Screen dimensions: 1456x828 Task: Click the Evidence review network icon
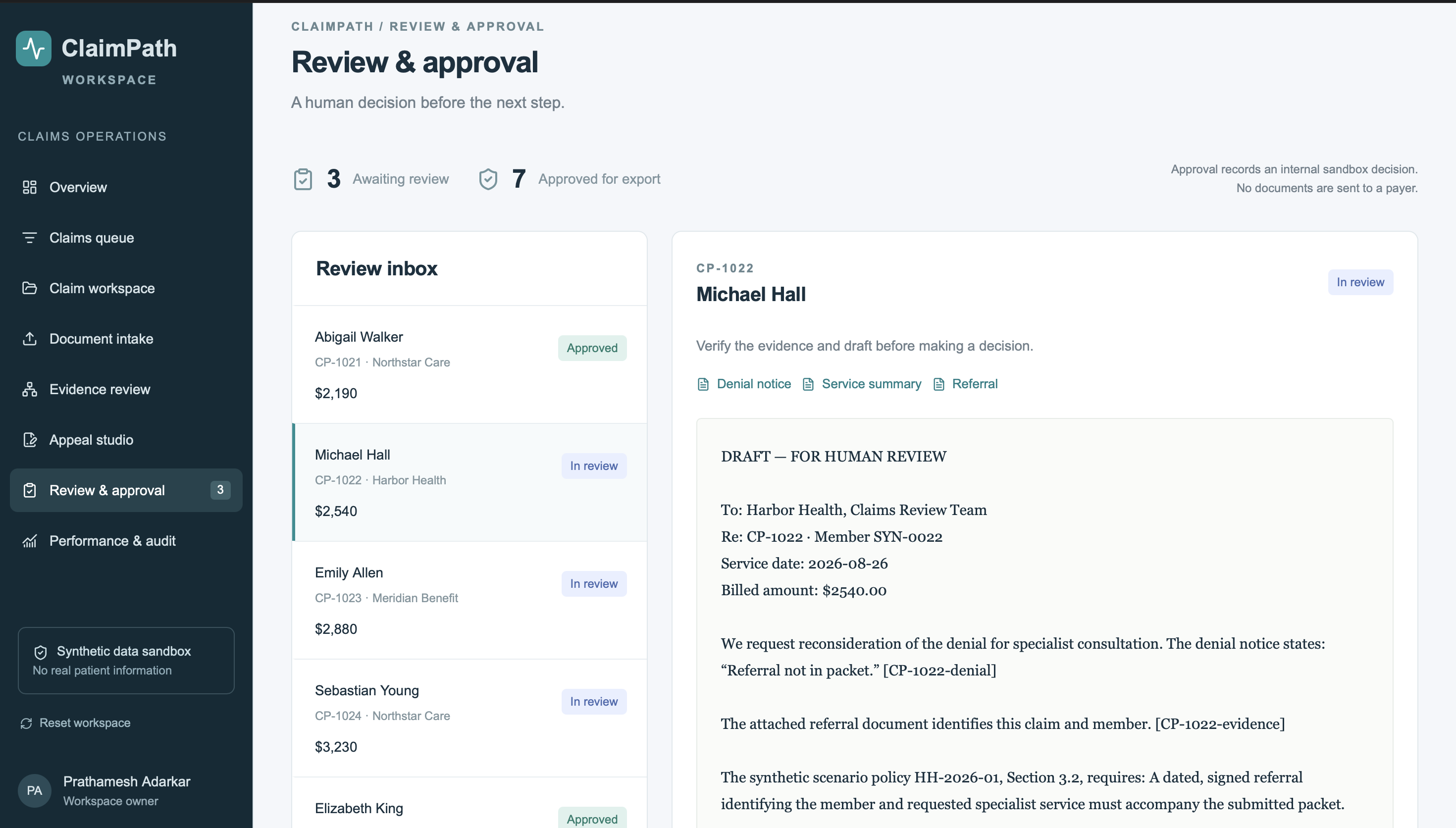click(30, 390)
